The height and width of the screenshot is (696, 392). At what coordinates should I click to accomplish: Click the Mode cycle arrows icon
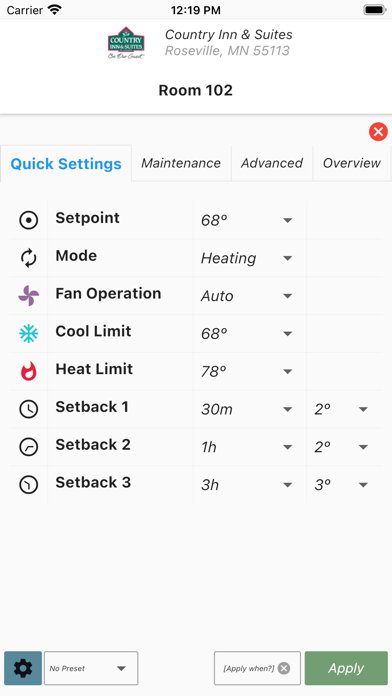click(x=29, y=258)
